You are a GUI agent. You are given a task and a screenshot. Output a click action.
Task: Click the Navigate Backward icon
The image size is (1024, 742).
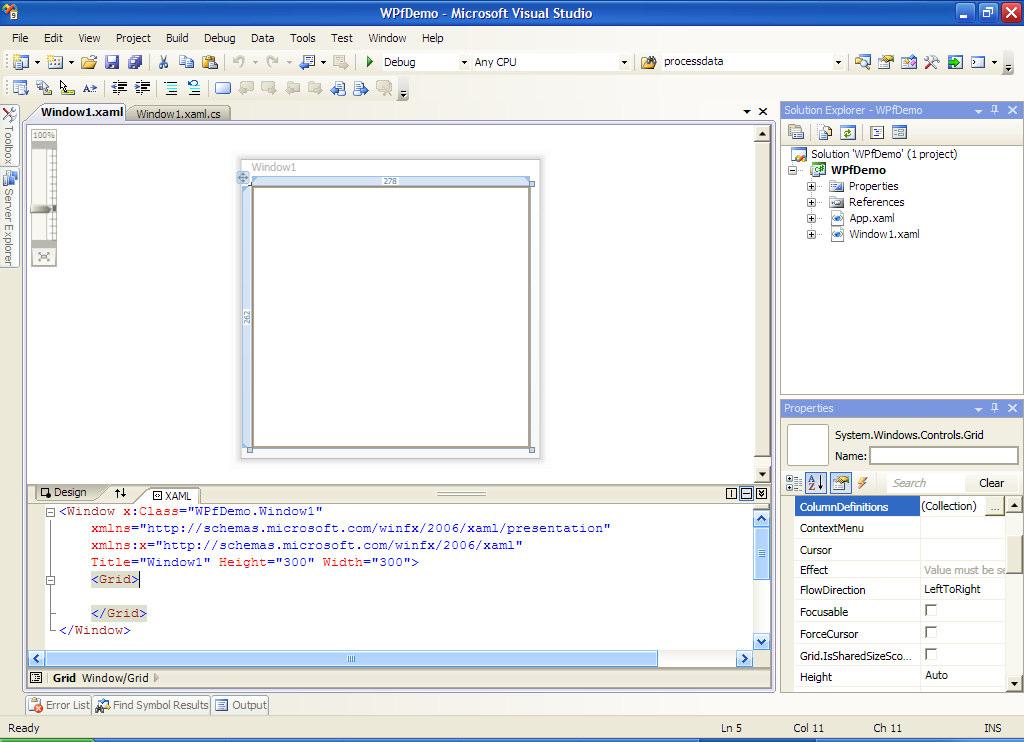[x=306, y=62]
